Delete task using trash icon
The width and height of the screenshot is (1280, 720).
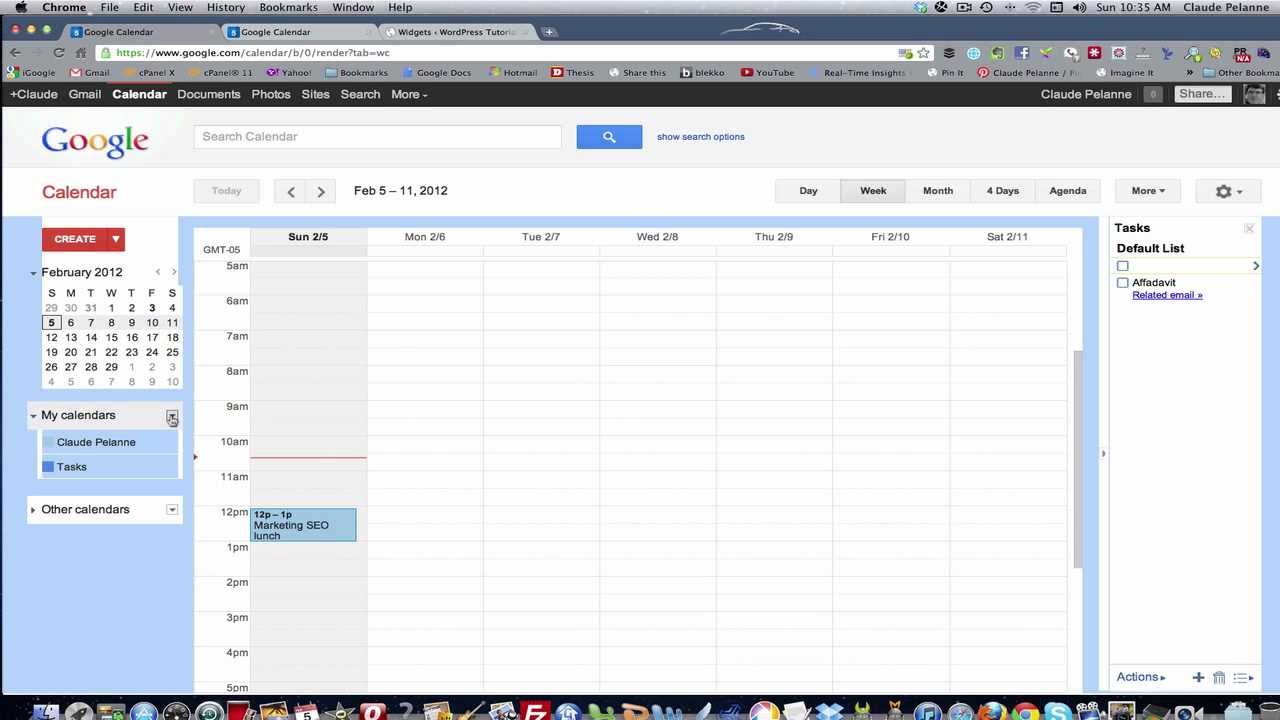1219,678
